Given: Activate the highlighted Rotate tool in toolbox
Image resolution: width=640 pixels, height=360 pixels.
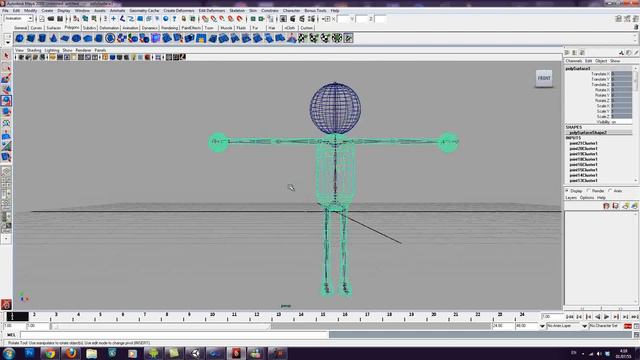Looking at the screenshot, I should pyautogui.click(x=6, y=100).
